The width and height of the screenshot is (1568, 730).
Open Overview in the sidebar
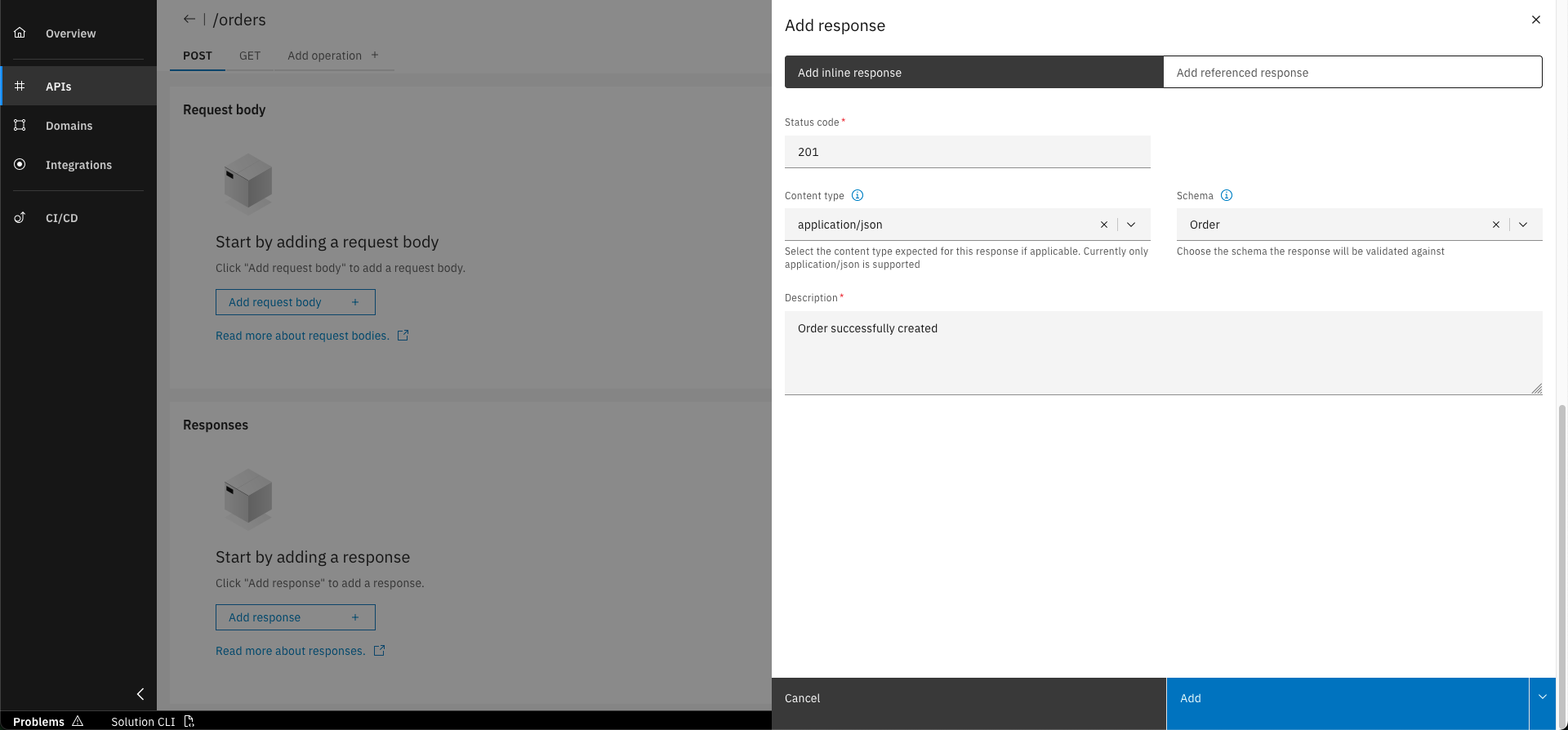pyautogui.click(x=78, y=33)
